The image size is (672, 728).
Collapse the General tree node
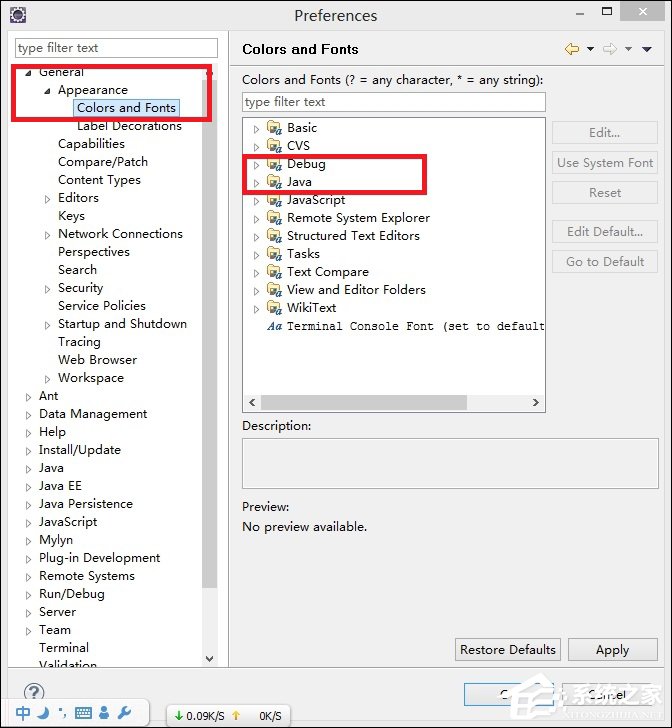point(28,73)
